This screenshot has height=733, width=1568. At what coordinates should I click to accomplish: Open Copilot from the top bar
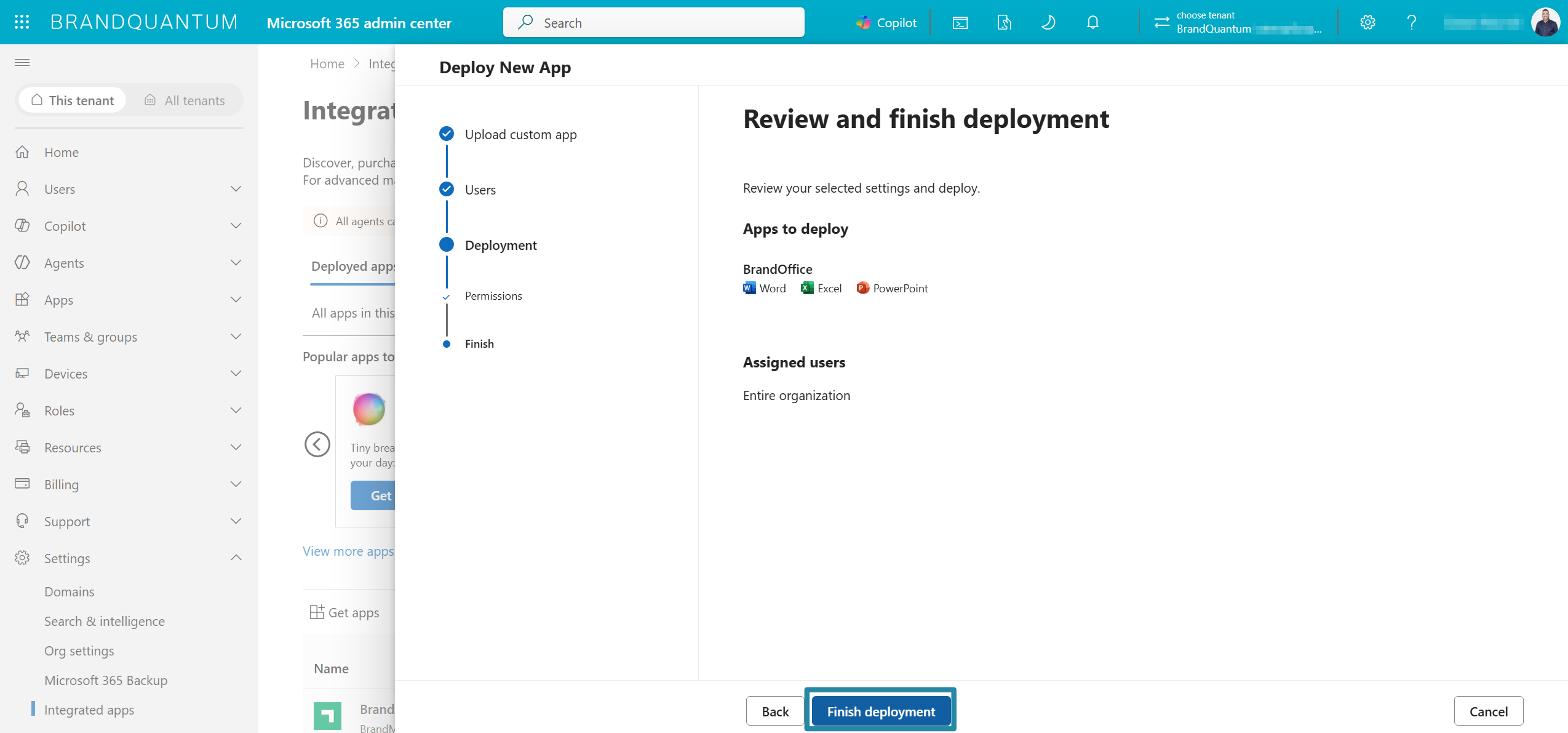[886, 23]
